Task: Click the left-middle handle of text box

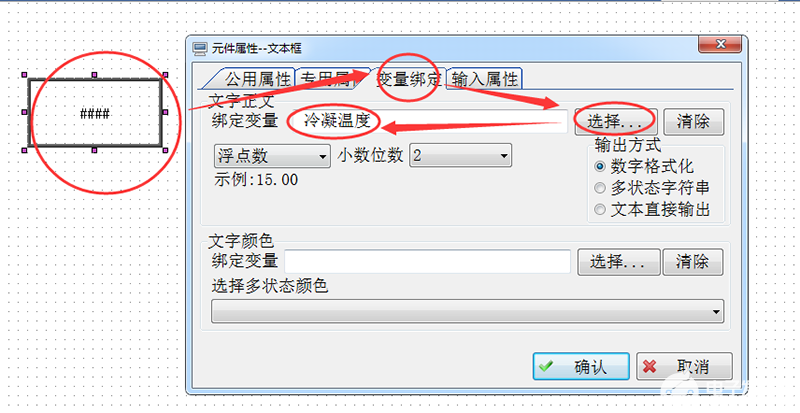Action: 24,112
